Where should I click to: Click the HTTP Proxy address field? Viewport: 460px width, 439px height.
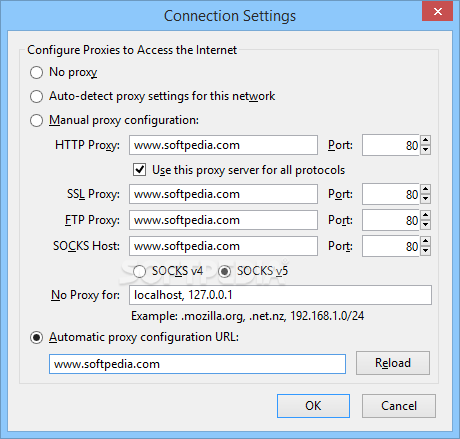pos(223,145)
